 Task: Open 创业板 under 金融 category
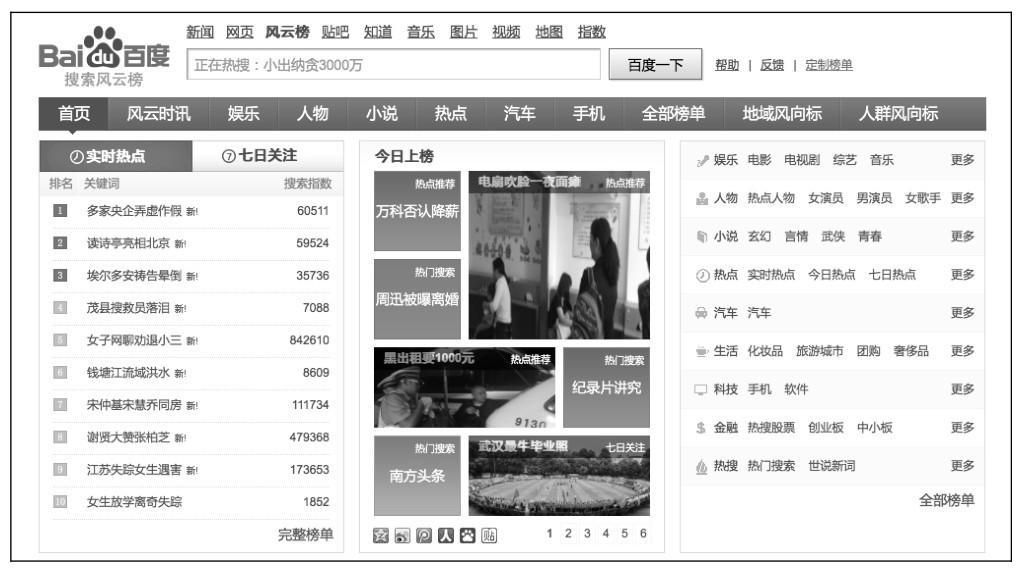(x=826, y=428)
